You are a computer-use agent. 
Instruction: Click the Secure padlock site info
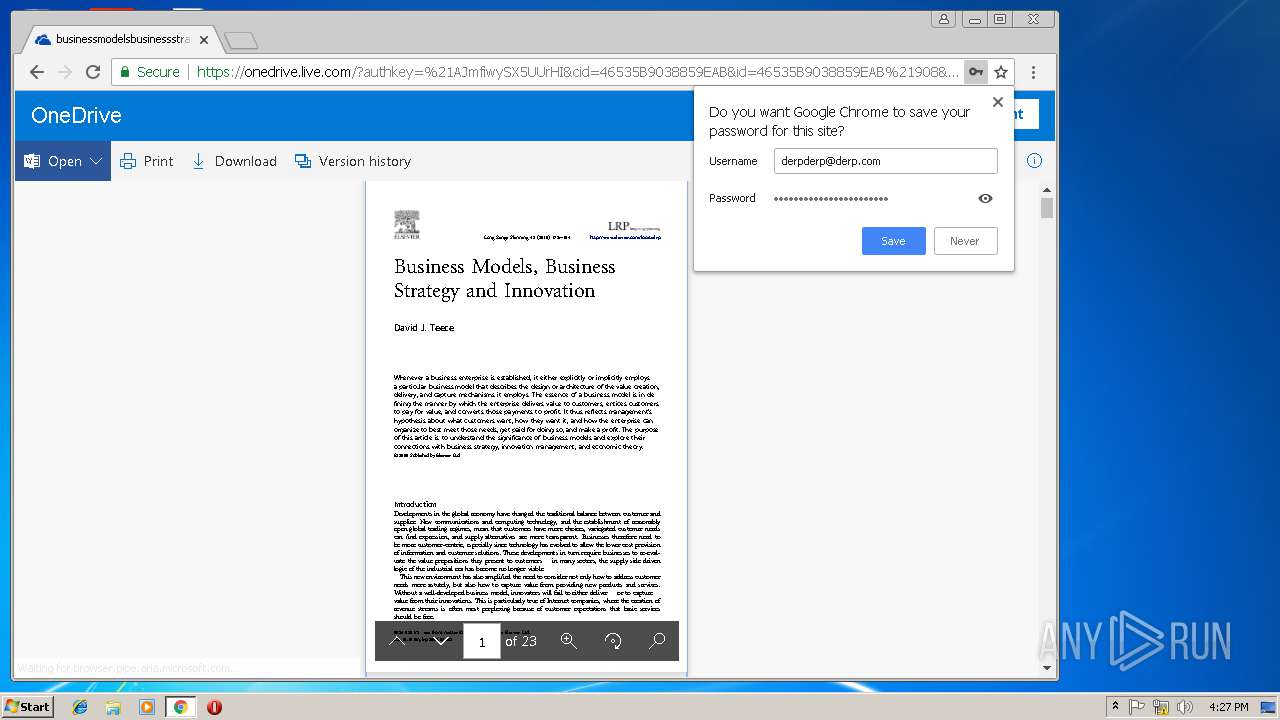[x=150, y=72]
